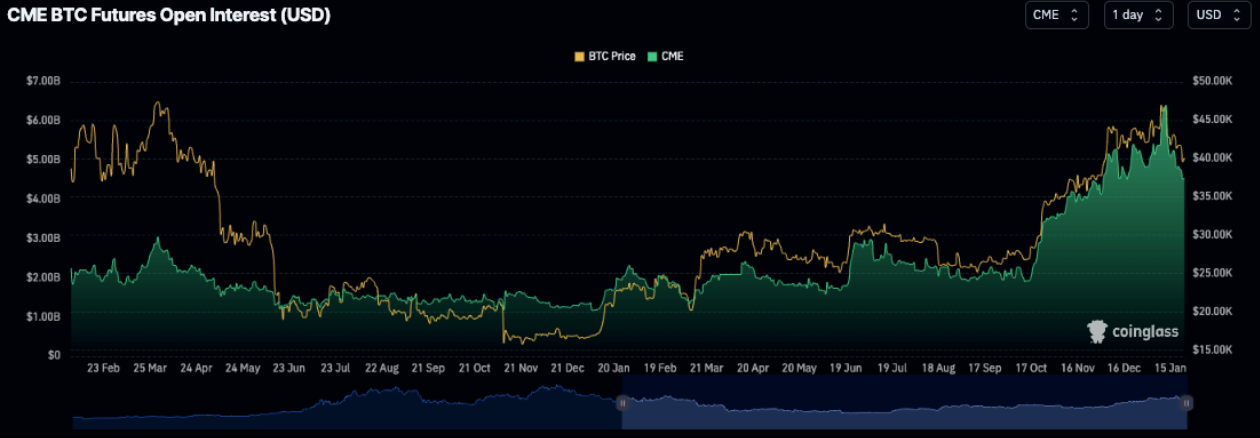The image size is (1260, 438).
Task: Click the 17 Oct date label
Action: point(1033,368)
